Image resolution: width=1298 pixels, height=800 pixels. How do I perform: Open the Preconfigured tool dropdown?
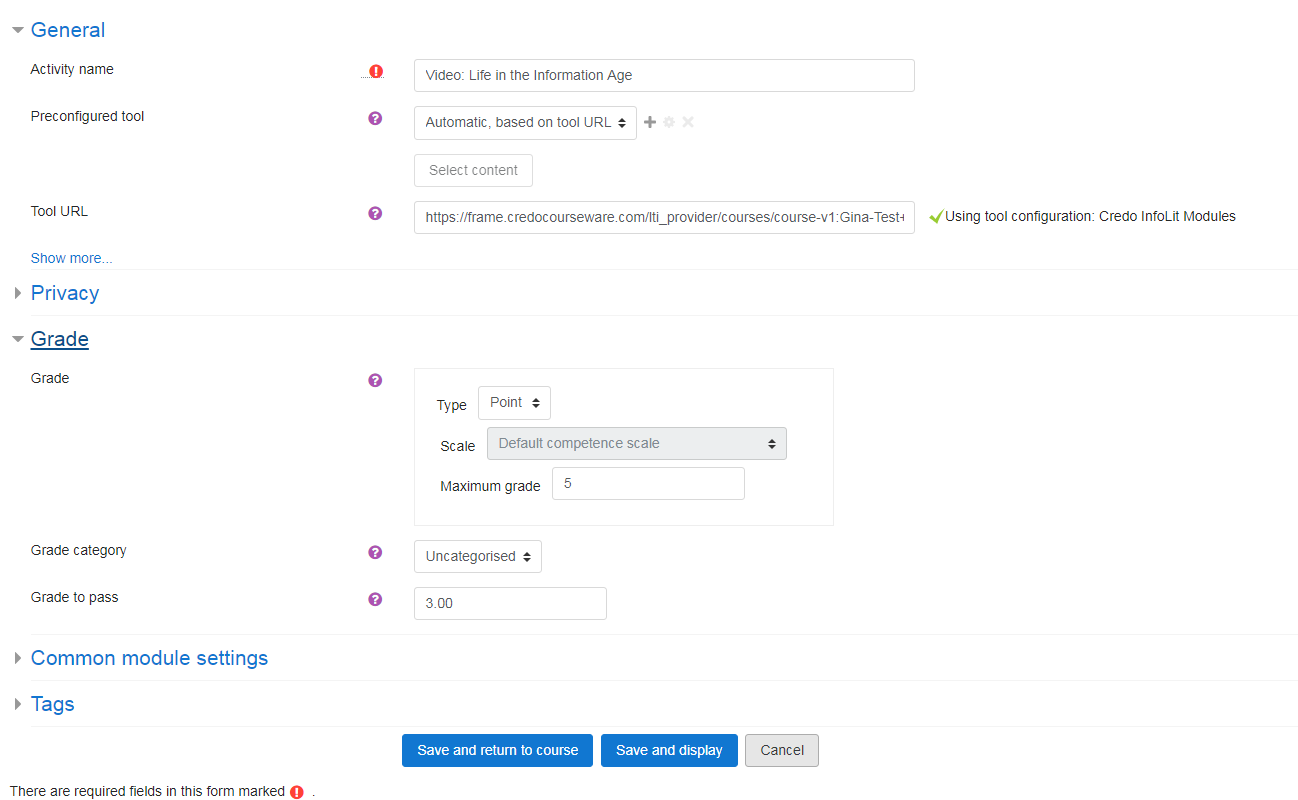pos(525,123)
